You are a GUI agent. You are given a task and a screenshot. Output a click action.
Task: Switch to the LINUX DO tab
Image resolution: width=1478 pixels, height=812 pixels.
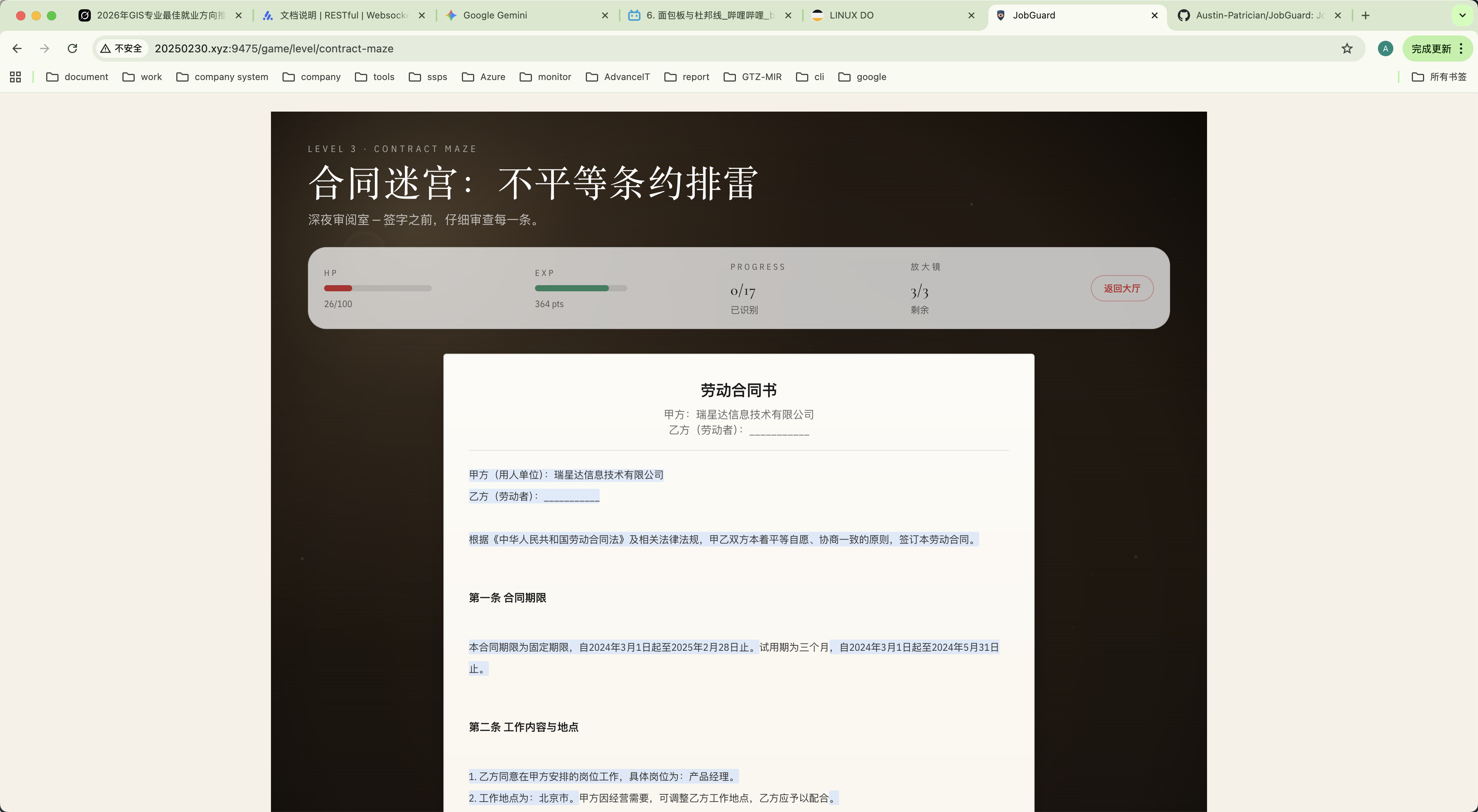[x=889, y=15]
